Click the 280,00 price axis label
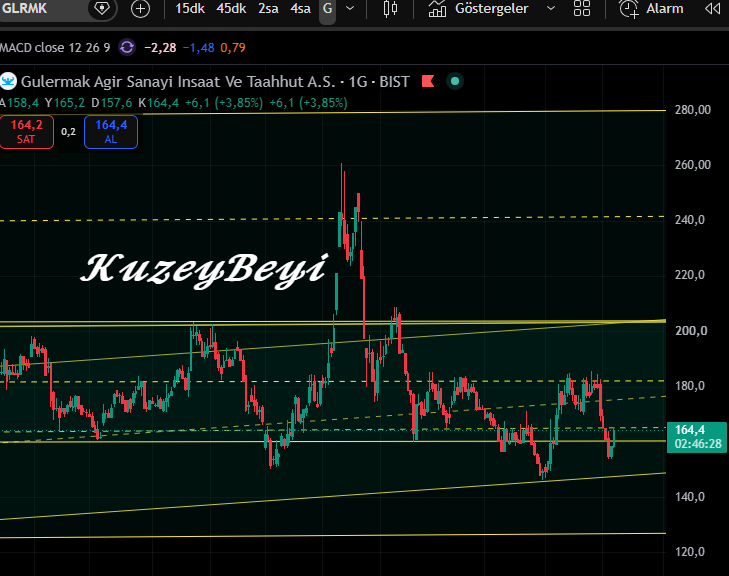 [693, 110]
